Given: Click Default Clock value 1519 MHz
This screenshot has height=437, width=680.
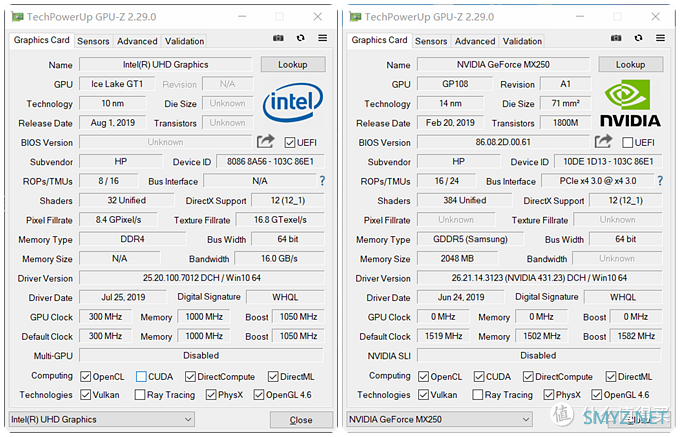Looking at the screenshot, I should tap(443, 336).
